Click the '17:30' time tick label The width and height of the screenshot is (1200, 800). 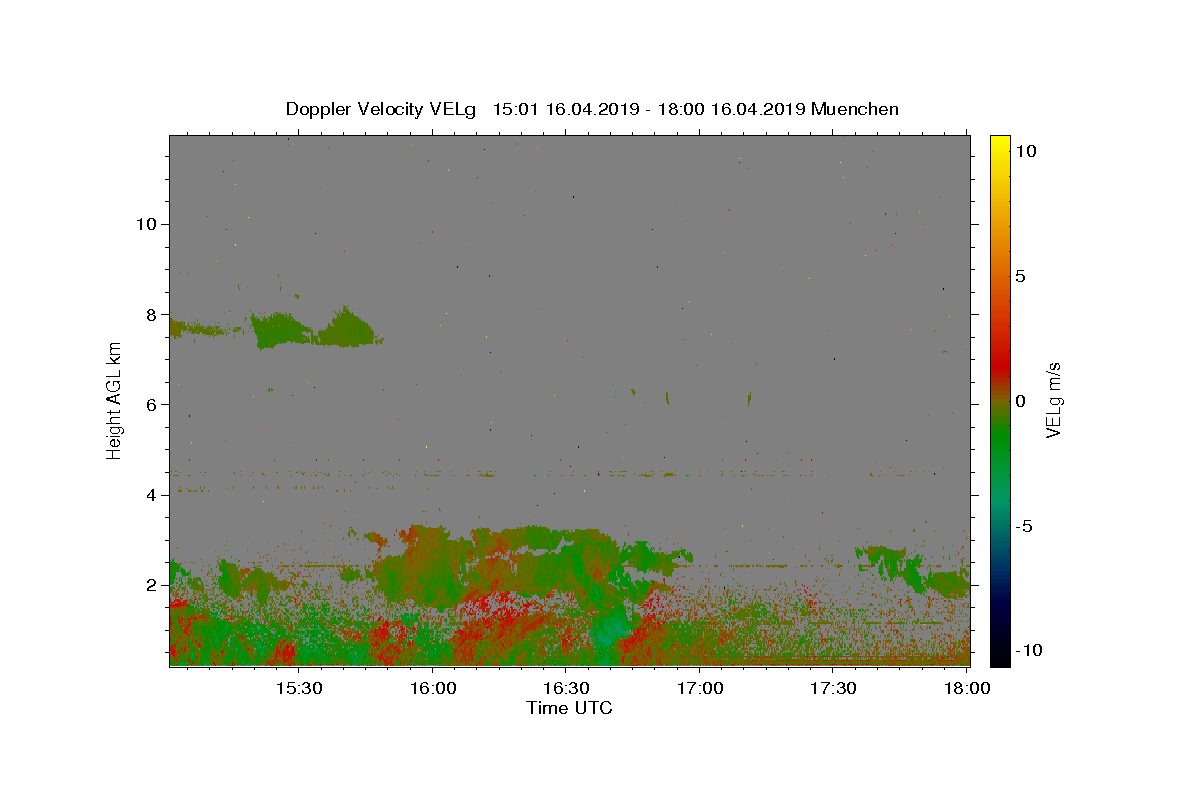pyautogui.click(x=834, y=689)
